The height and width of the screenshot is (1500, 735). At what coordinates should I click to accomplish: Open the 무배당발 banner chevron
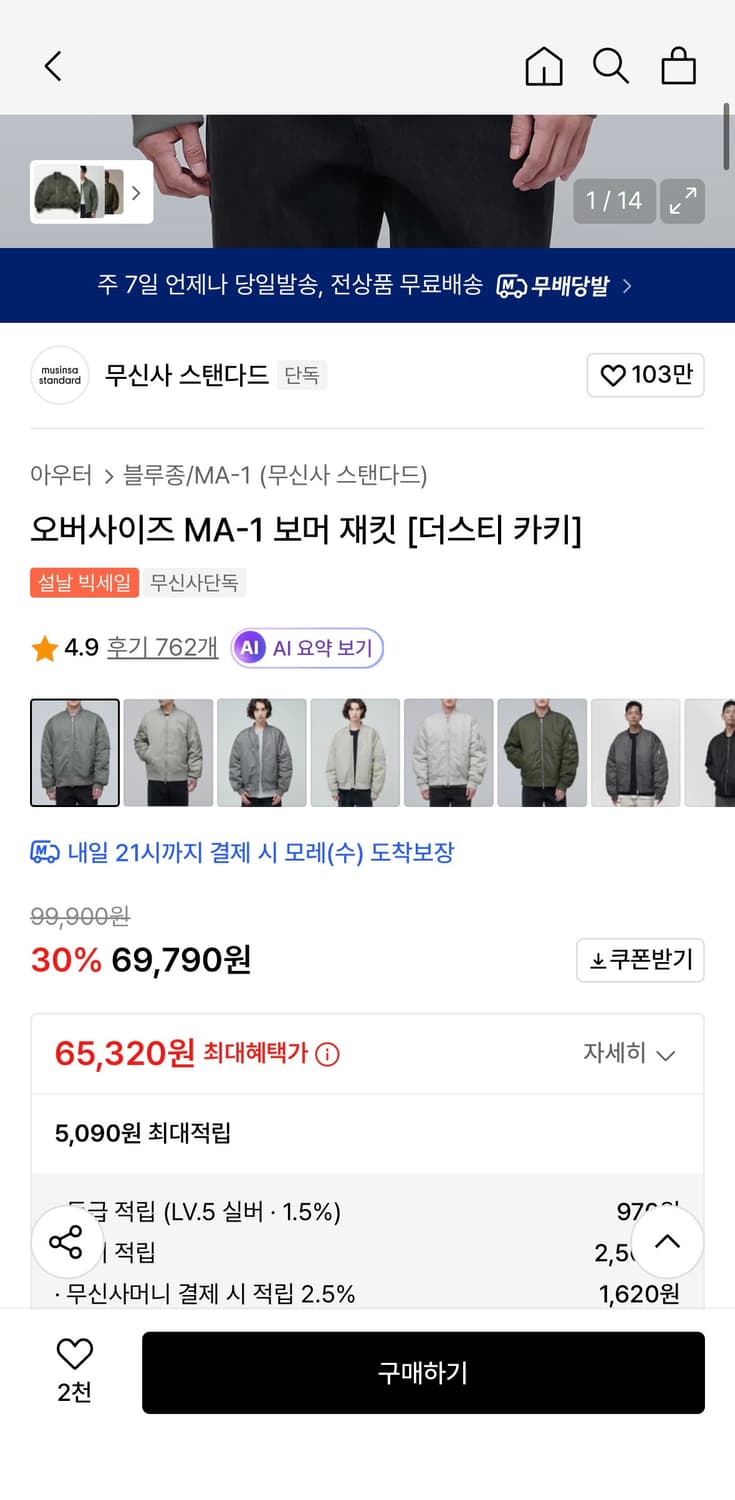coord(627,285)
